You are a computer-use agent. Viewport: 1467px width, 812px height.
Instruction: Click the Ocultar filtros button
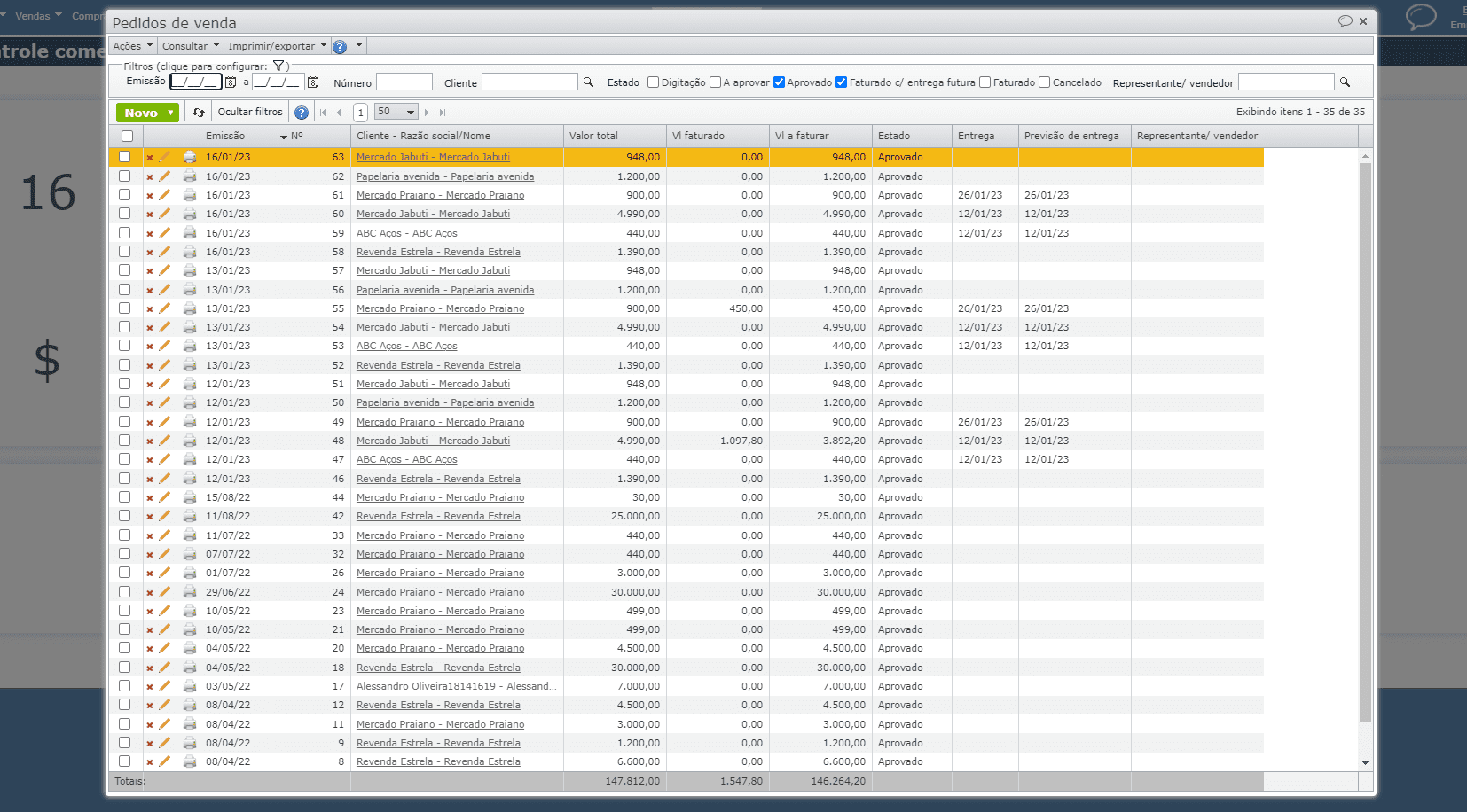(x=250, y=112)
